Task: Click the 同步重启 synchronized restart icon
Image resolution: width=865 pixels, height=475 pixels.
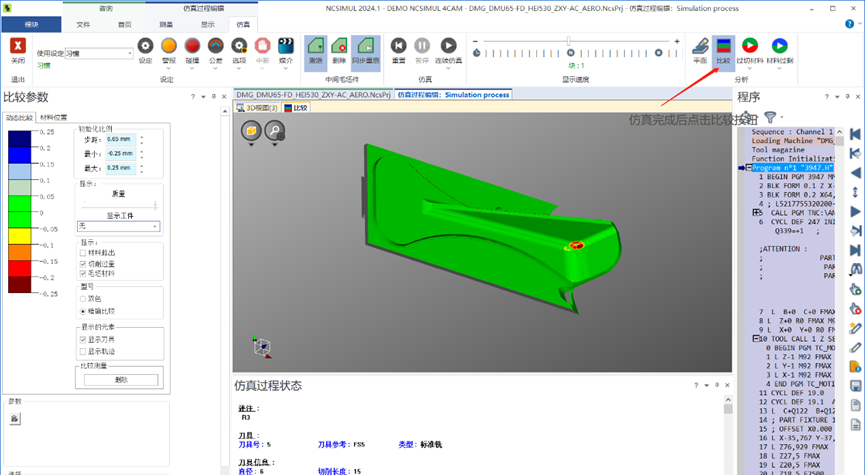Action: (x=366, y=46)
